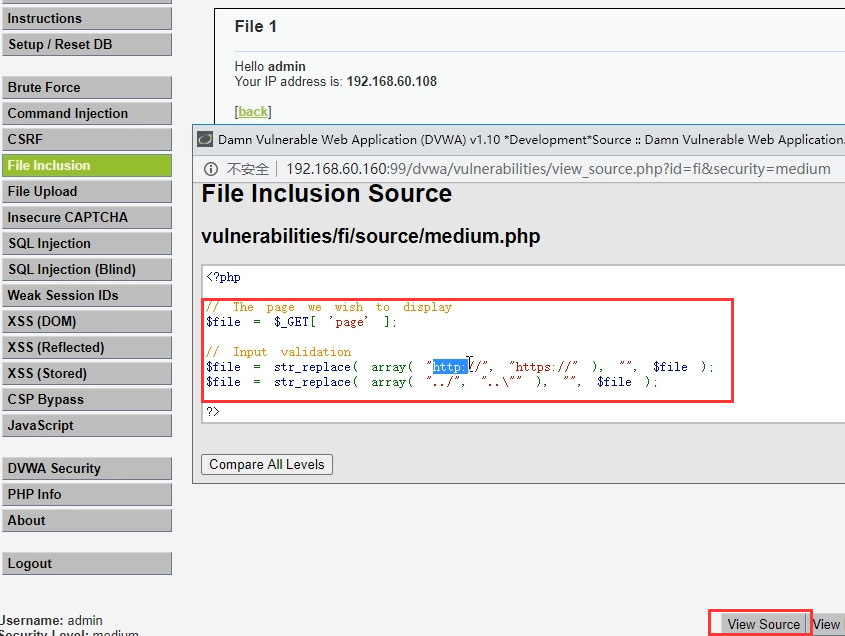The image size is (845, 636).
Task: Follow the back link under File 1
Action: [253, 112]
